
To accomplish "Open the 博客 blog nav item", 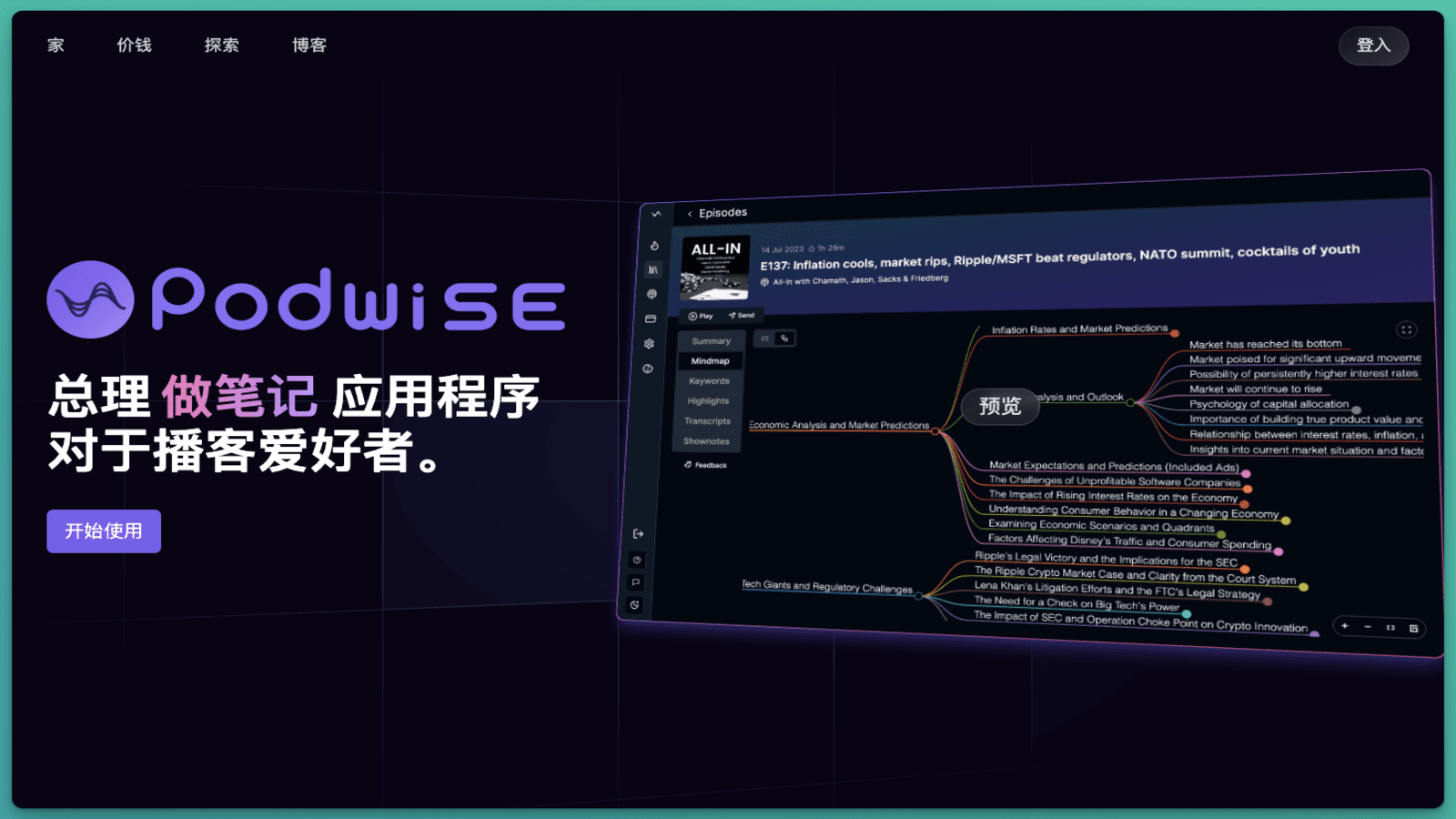I will pyautogui.click(x=308, y=45).
